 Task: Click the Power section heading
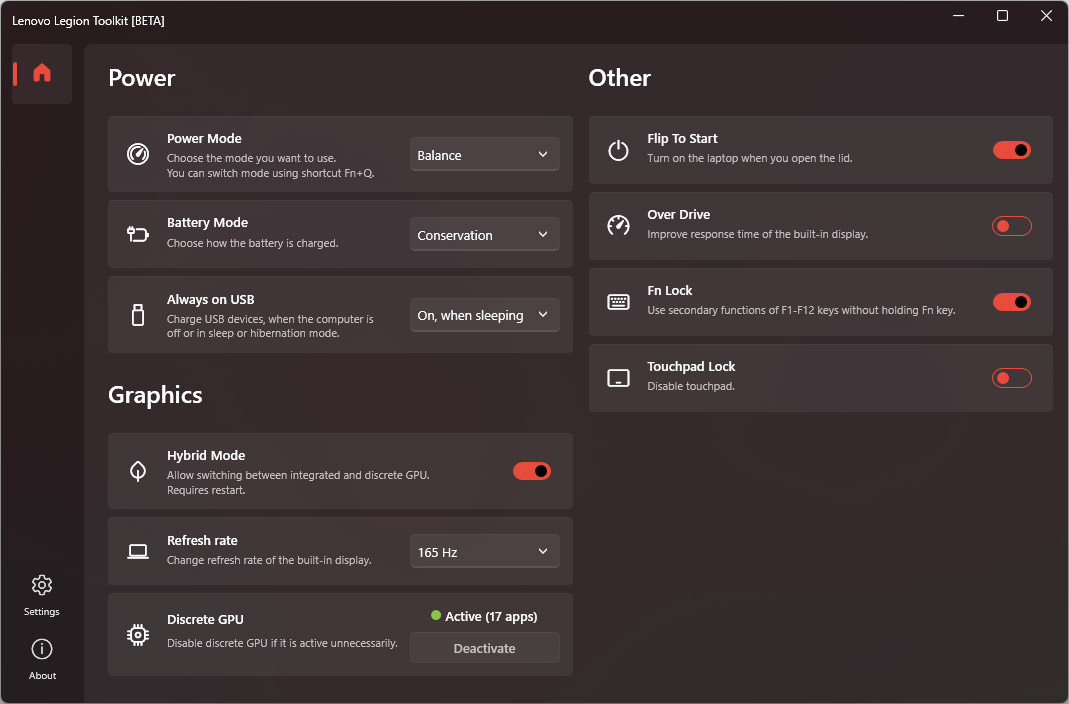pos(142,78)
